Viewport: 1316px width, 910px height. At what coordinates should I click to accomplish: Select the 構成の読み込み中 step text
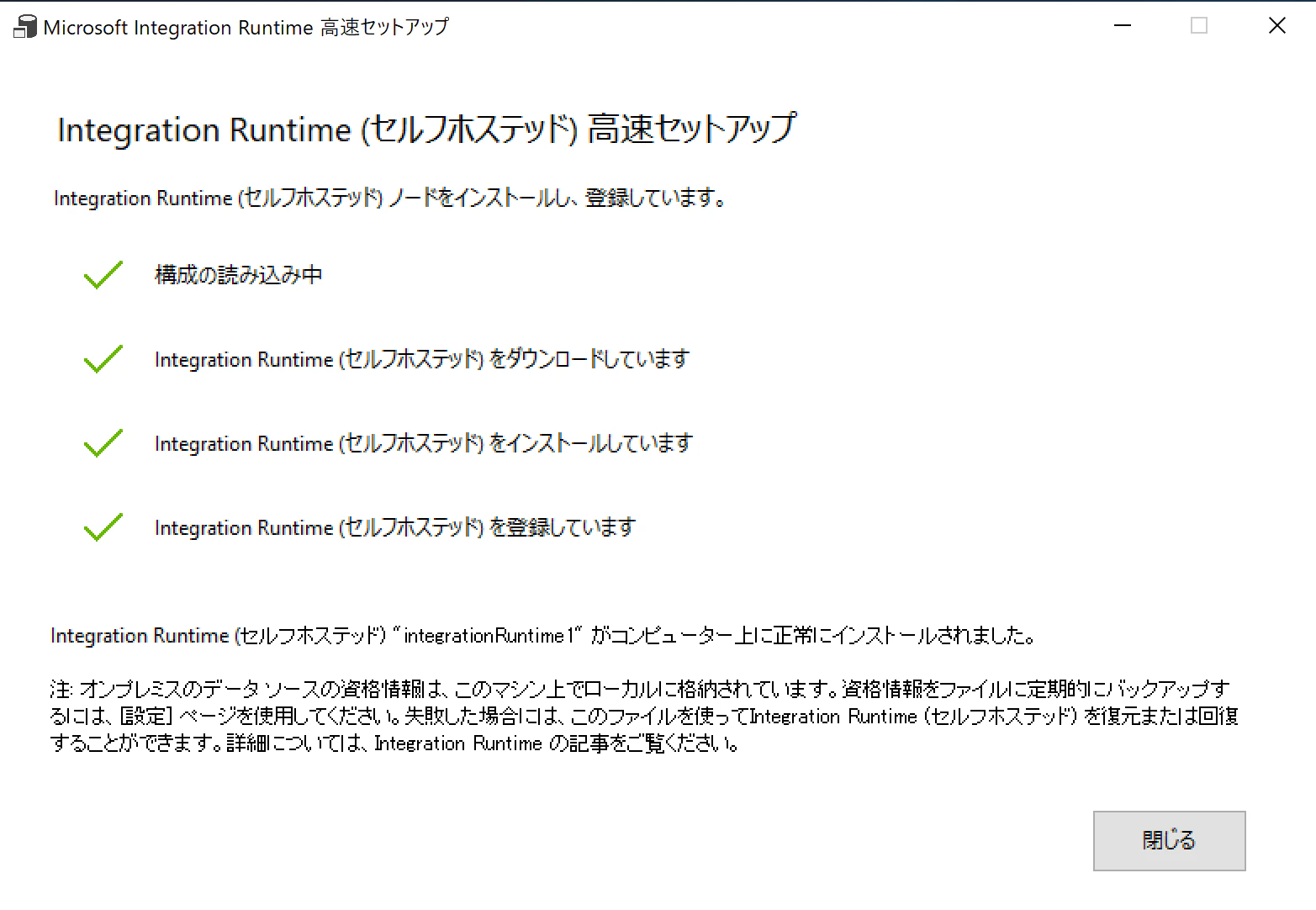(x=239, y=275)
